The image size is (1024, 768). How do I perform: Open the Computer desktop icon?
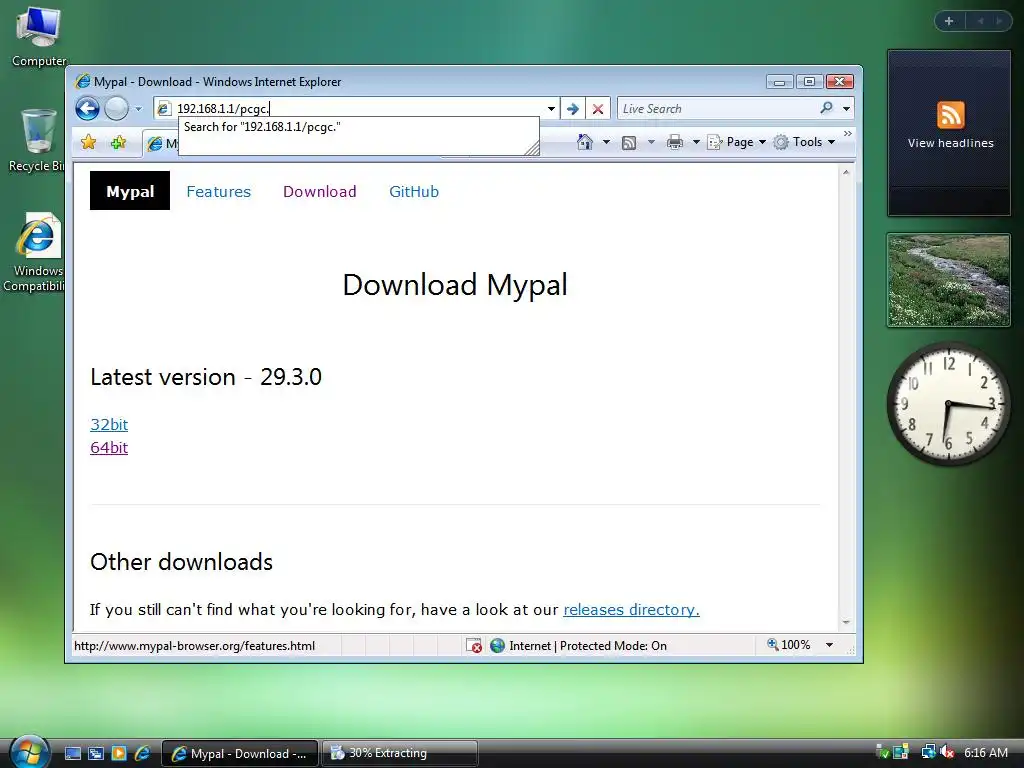click(39, 36)
